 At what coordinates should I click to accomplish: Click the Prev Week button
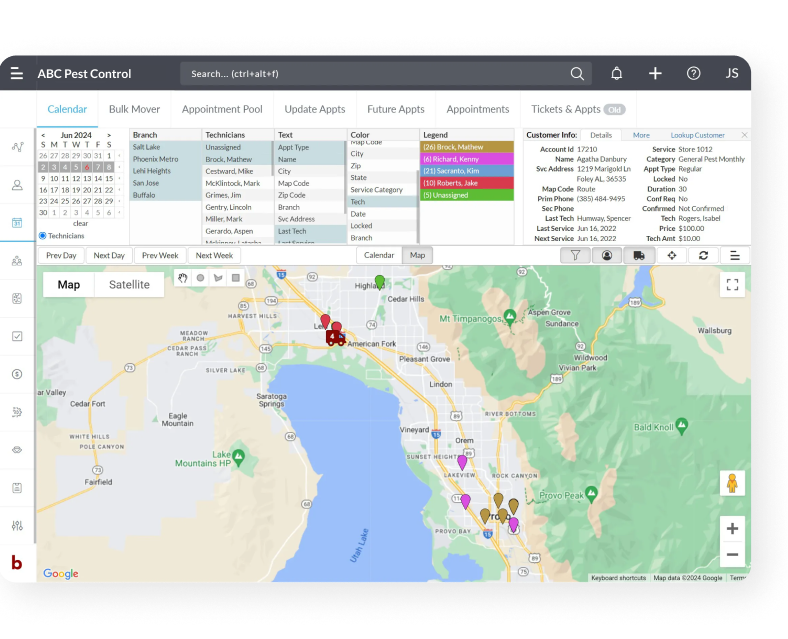coord(160,255)
